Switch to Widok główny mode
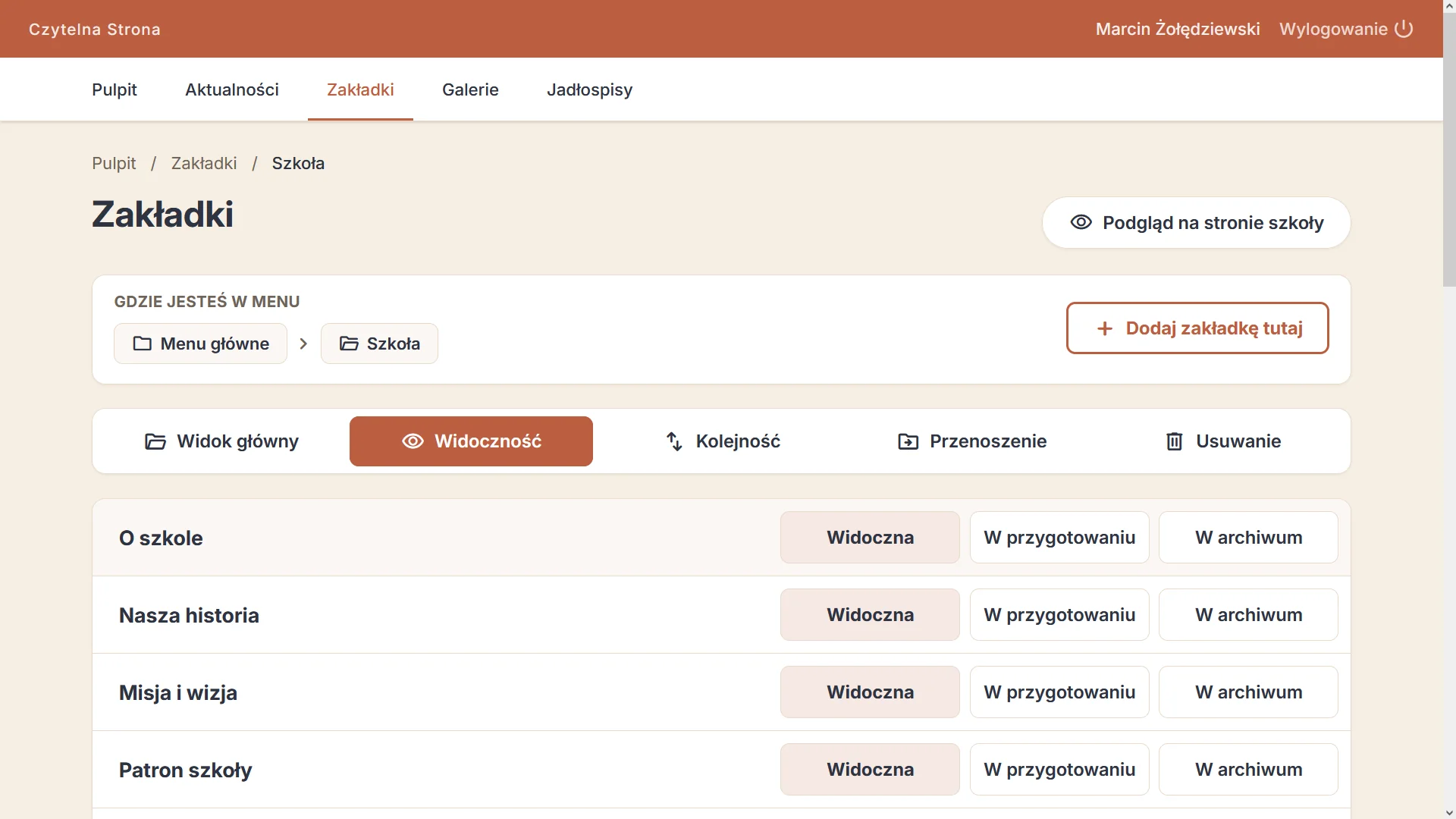The height and width of the screenshot is (819, 1456). pyautogui.click(x=221, y=441)
